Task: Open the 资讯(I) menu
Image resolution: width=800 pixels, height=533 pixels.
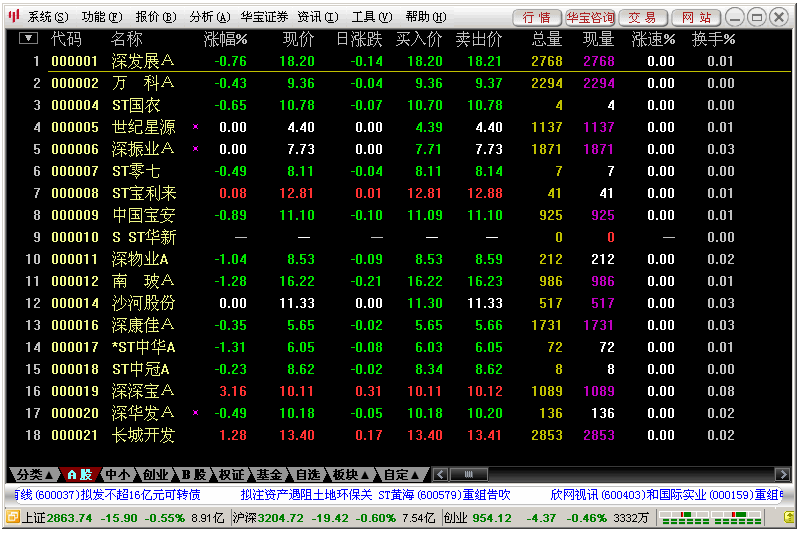Action: (x=318, y=17)
